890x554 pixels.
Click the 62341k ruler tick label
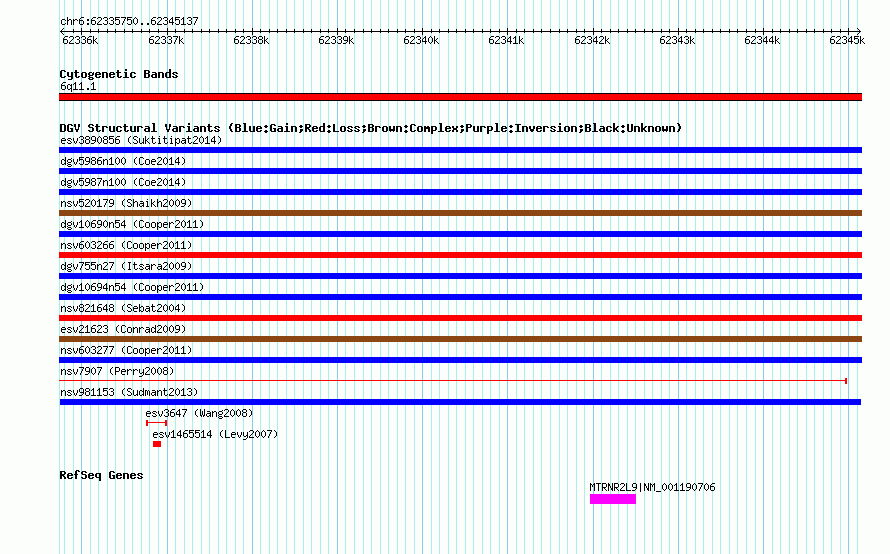pos(506,41)
